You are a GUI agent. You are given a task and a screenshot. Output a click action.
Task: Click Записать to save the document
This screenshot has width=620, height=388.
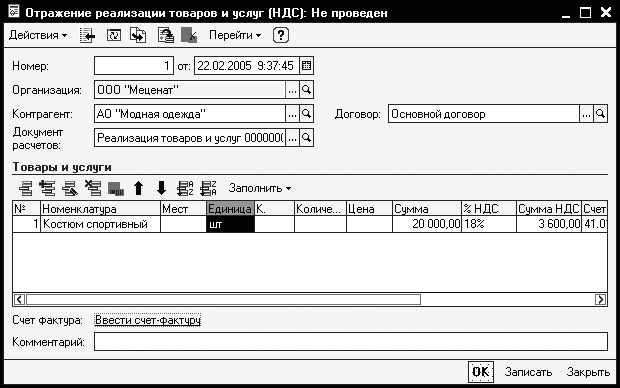[528, 372]
